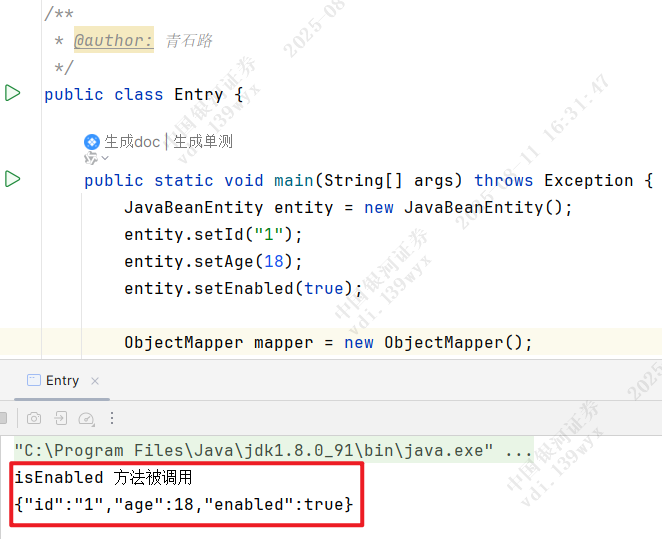662x539 pixels.
Task: Click the entity.setAge(18) line
Action: point(213,261)
